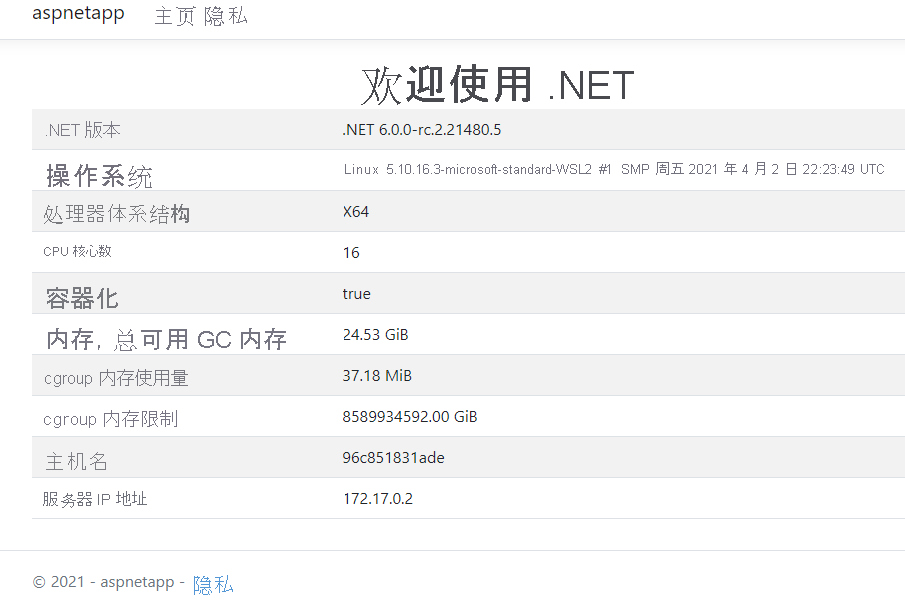Select the hostname 96c851831ade
905x601 pixels.
coord(394,458)
